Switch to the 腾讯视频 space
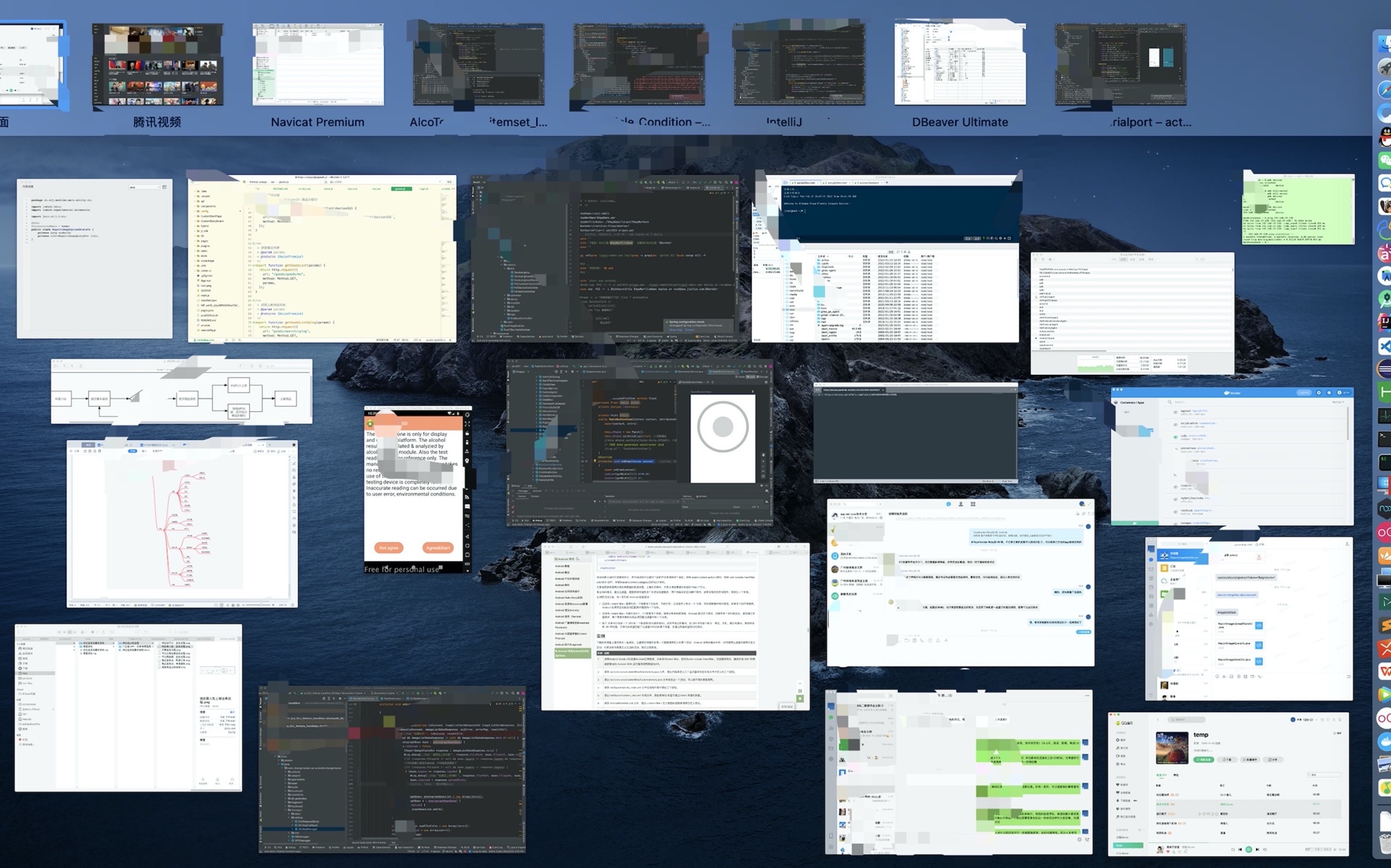Image resolution: width=1391 pixels, height=868 pixels. 157,65
